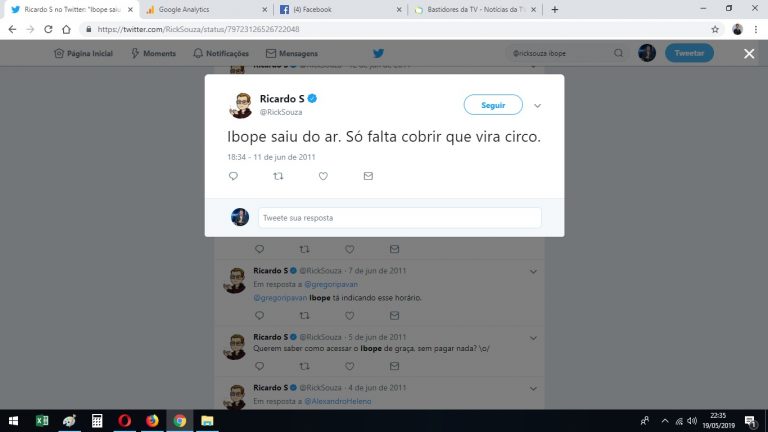
Task: Click the reply icon under the Ibope tweet
Action: pyautogui.click(x=233, y=176)
